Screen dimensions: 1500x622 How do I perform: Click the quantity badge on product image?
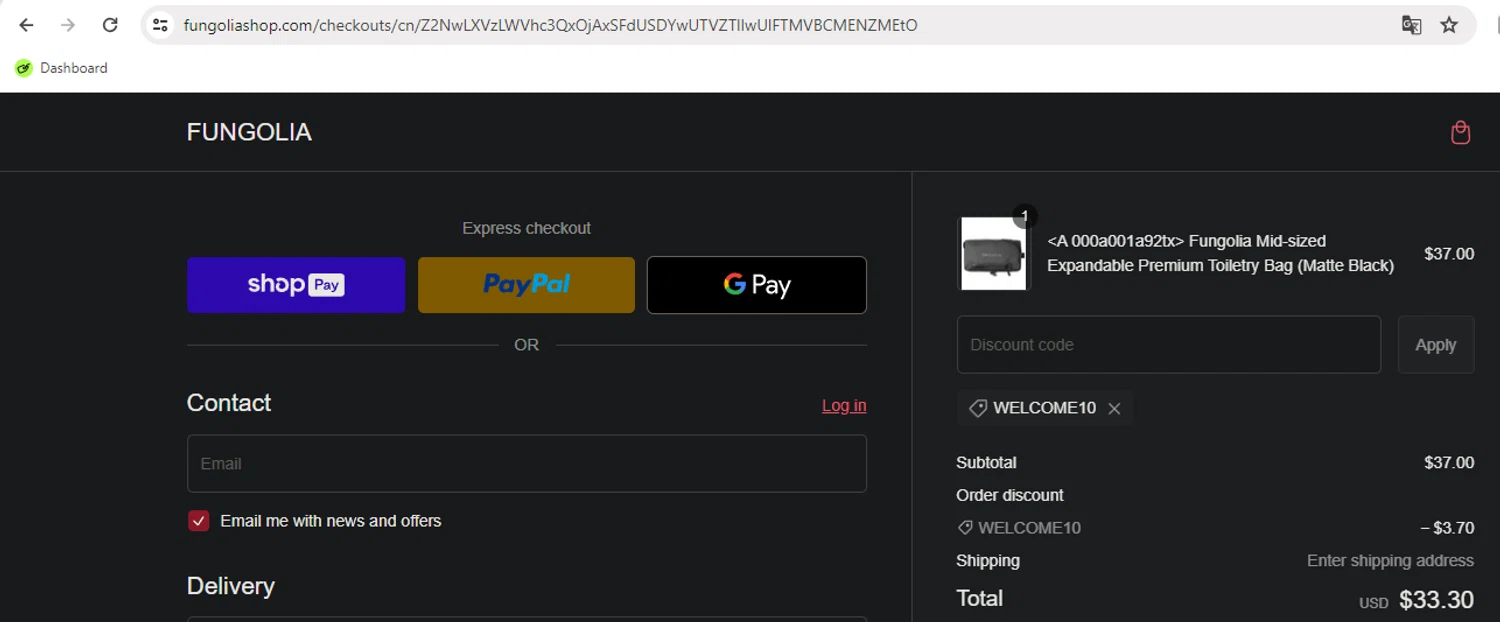1024,216
